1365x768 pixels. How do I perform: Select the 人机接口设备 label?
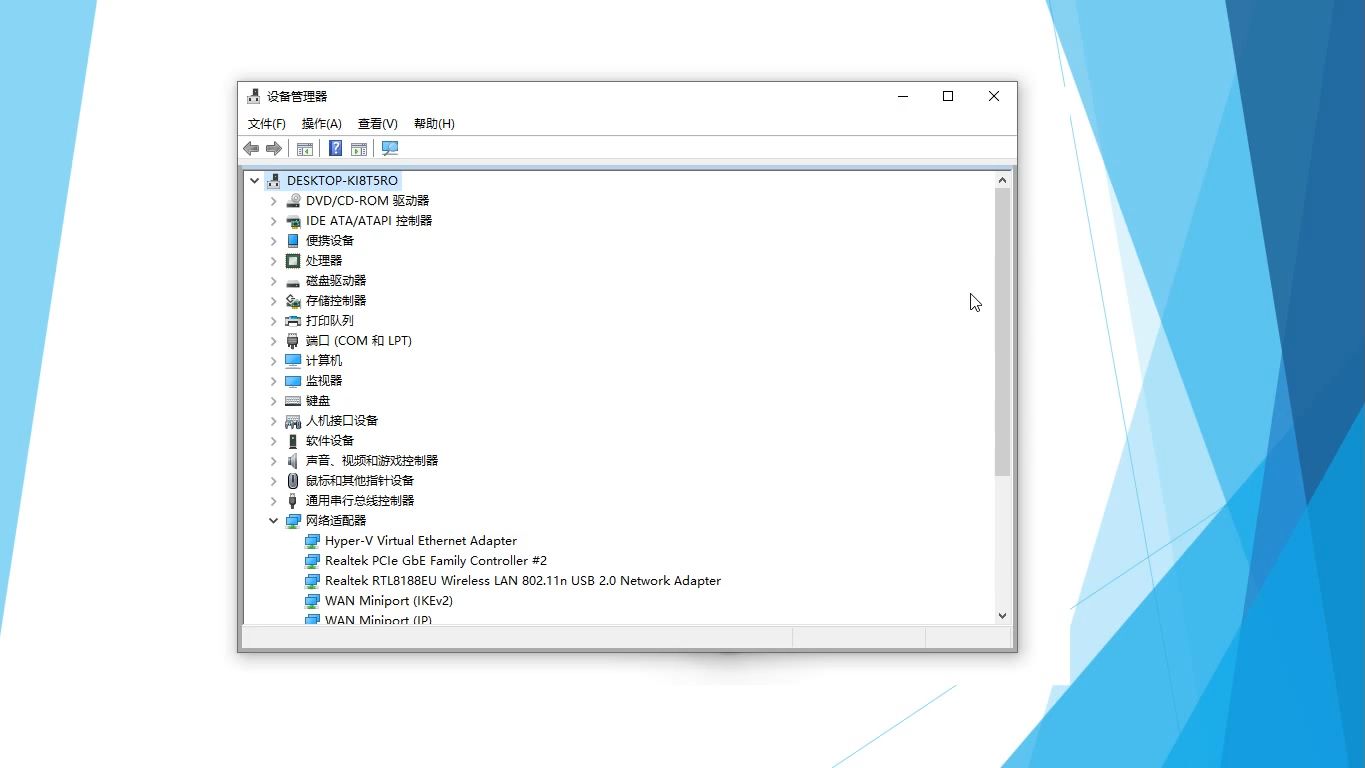(x=342, y=421)
